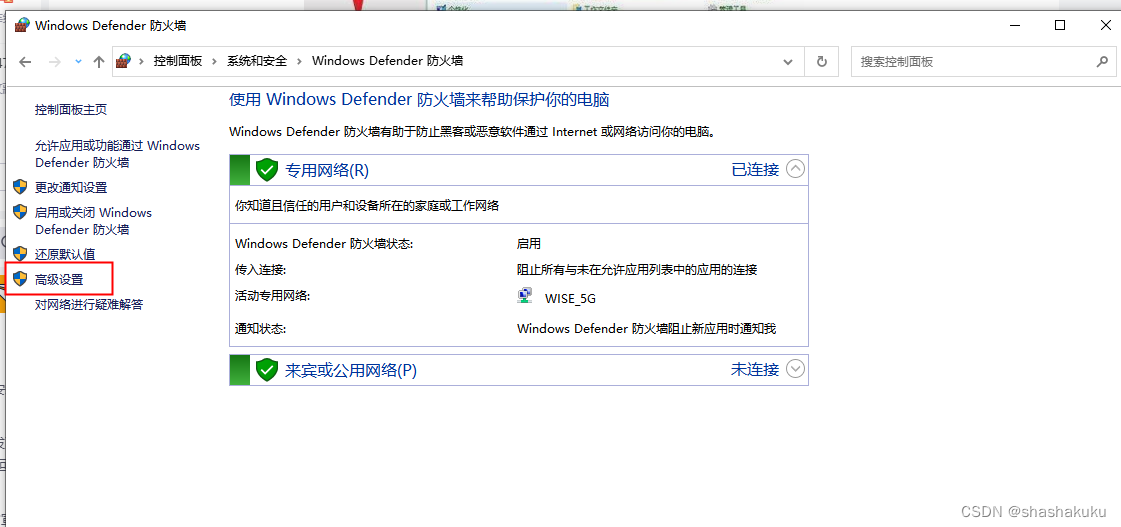Click the 专用网络(R) section heading
The height and width of the screenshot is (527, 1121).
[327, 170]
